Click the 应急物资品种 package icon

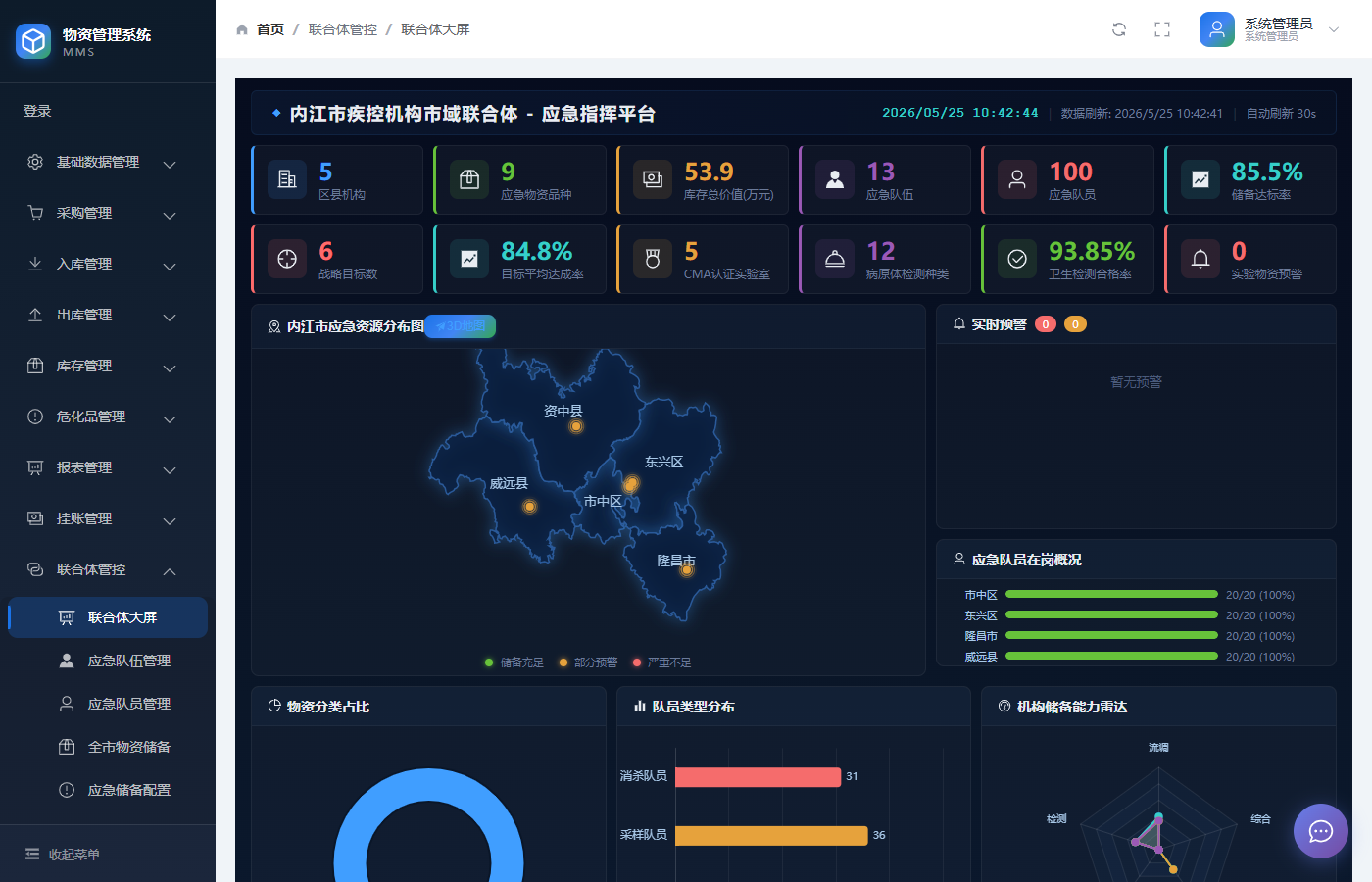(469, 179)
